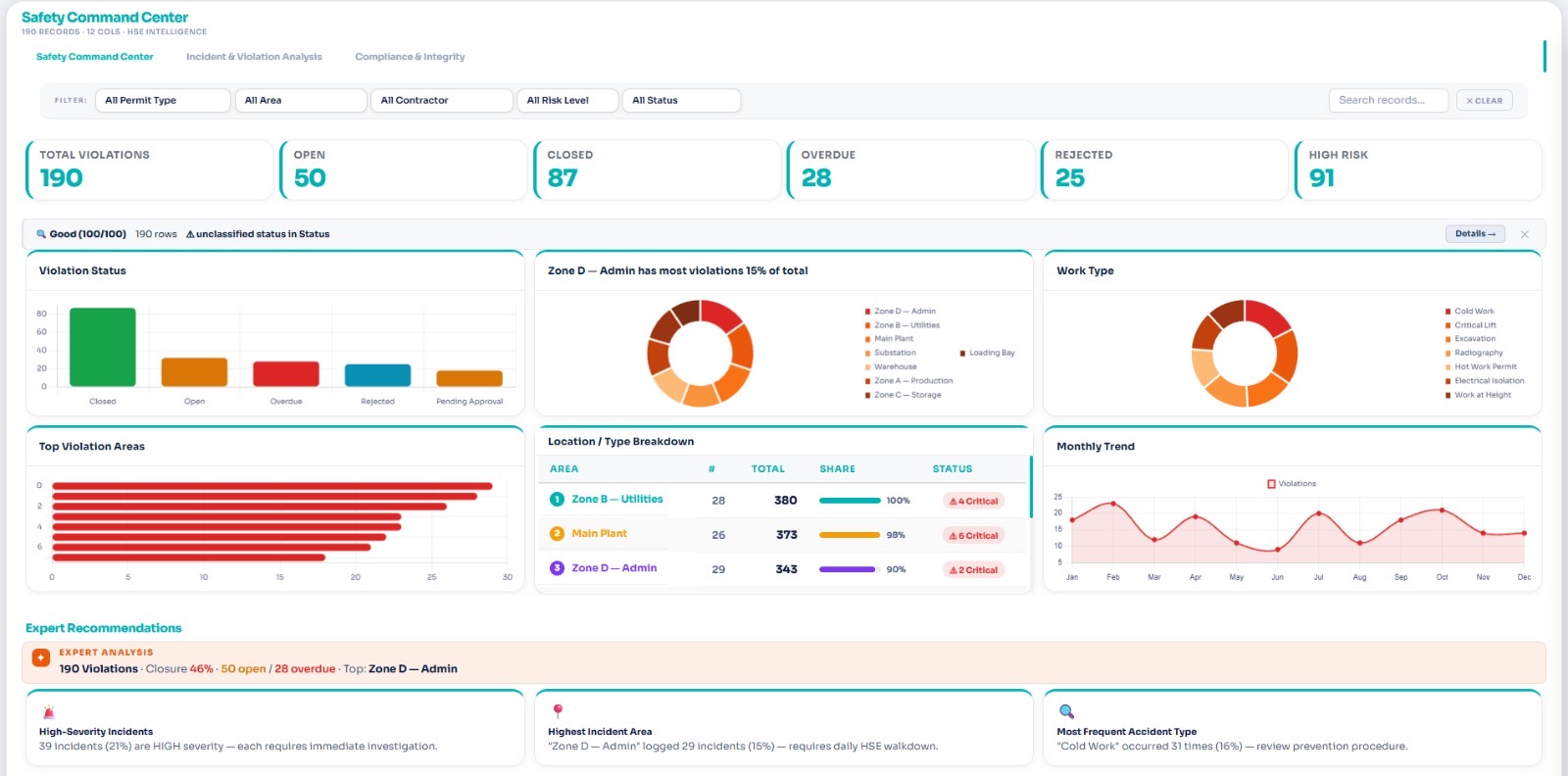Expand the All Status filter
This screenshot has height=776, width=1568.
click(681, 100)
